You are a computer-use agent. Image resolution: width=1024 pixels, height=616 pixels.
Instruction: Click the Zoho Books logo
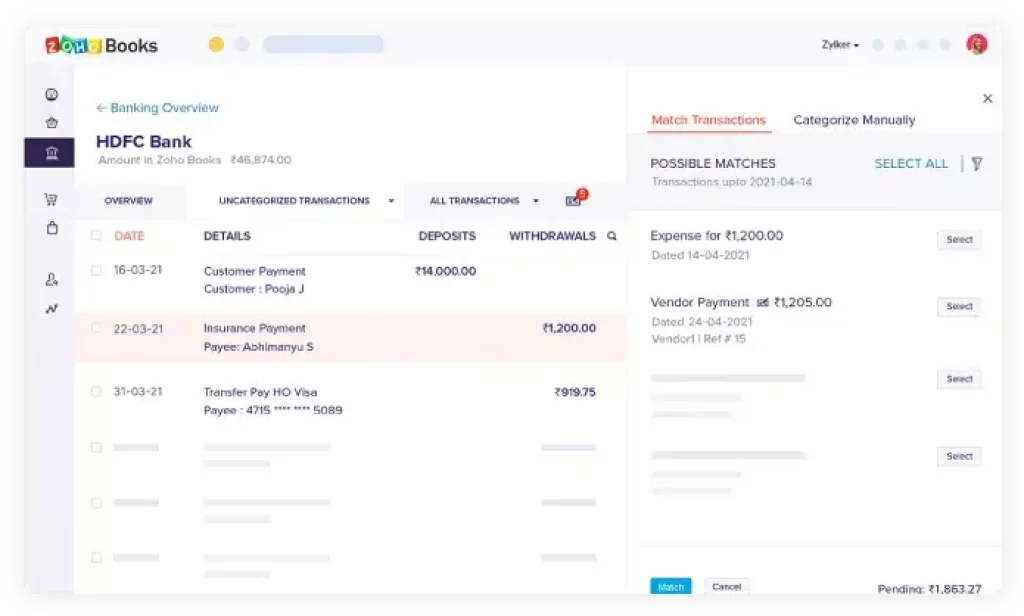click(x=101, y=45)
